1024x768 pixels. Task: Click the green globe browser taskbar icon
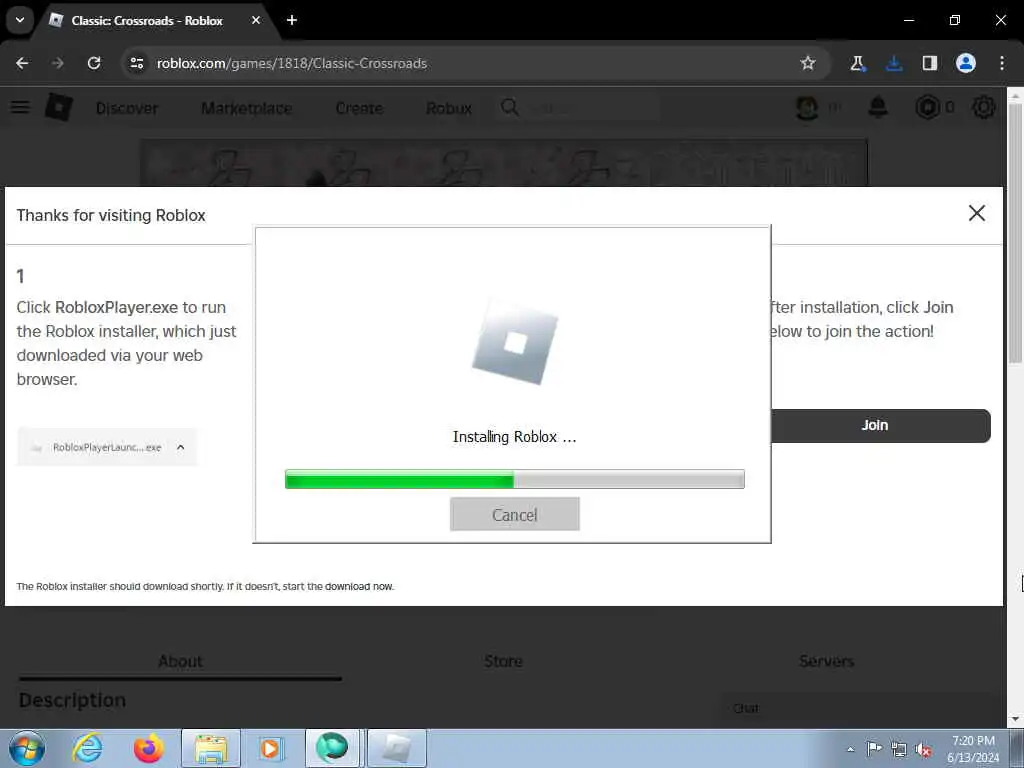[x=332, y=748]
